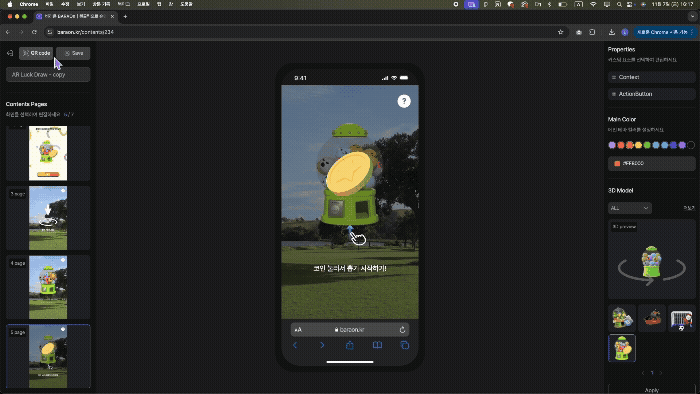Screen dimensions: 700x394
Task: Select the 3 page thumbnail
Action: [48, 218]
